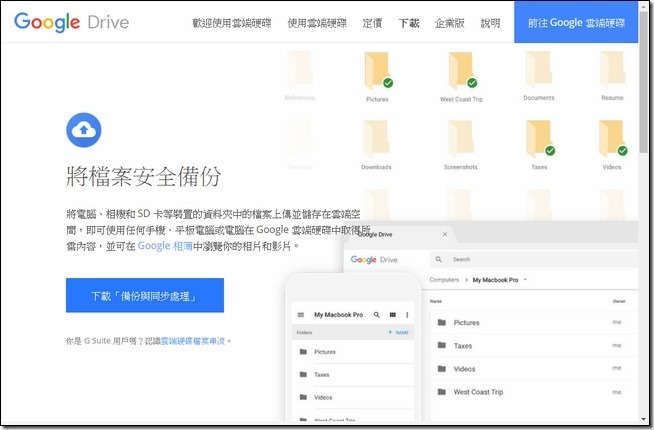The width and height of the screenshot is (654, 430).
Task: Click scrollbar down arrow at bottom
Action: [645, 419]
